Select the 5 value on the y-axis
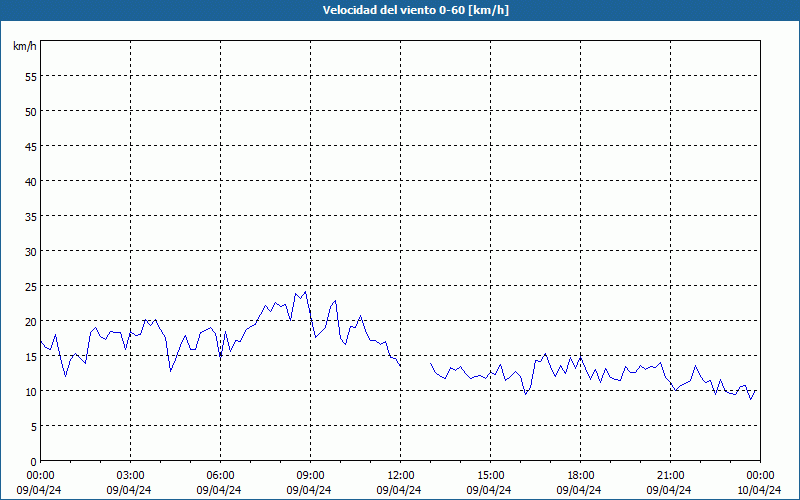The height and width of the screenshot is (500, 800). (x=34, y=427)
